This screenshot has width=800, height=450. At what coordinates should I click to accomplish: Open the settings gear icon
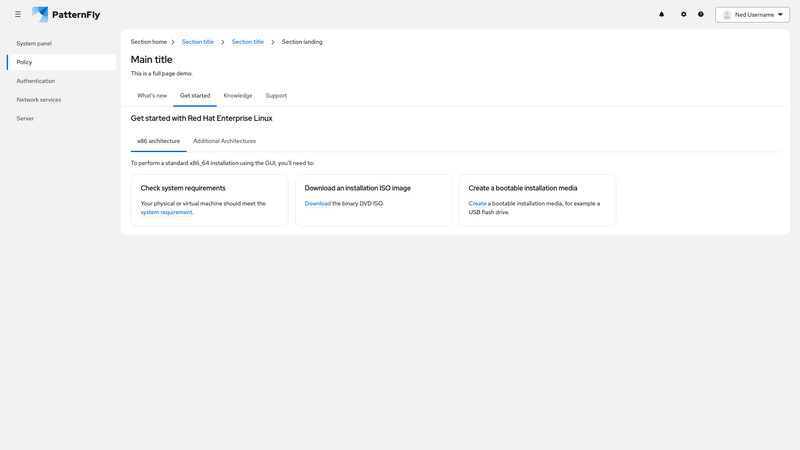684,14
